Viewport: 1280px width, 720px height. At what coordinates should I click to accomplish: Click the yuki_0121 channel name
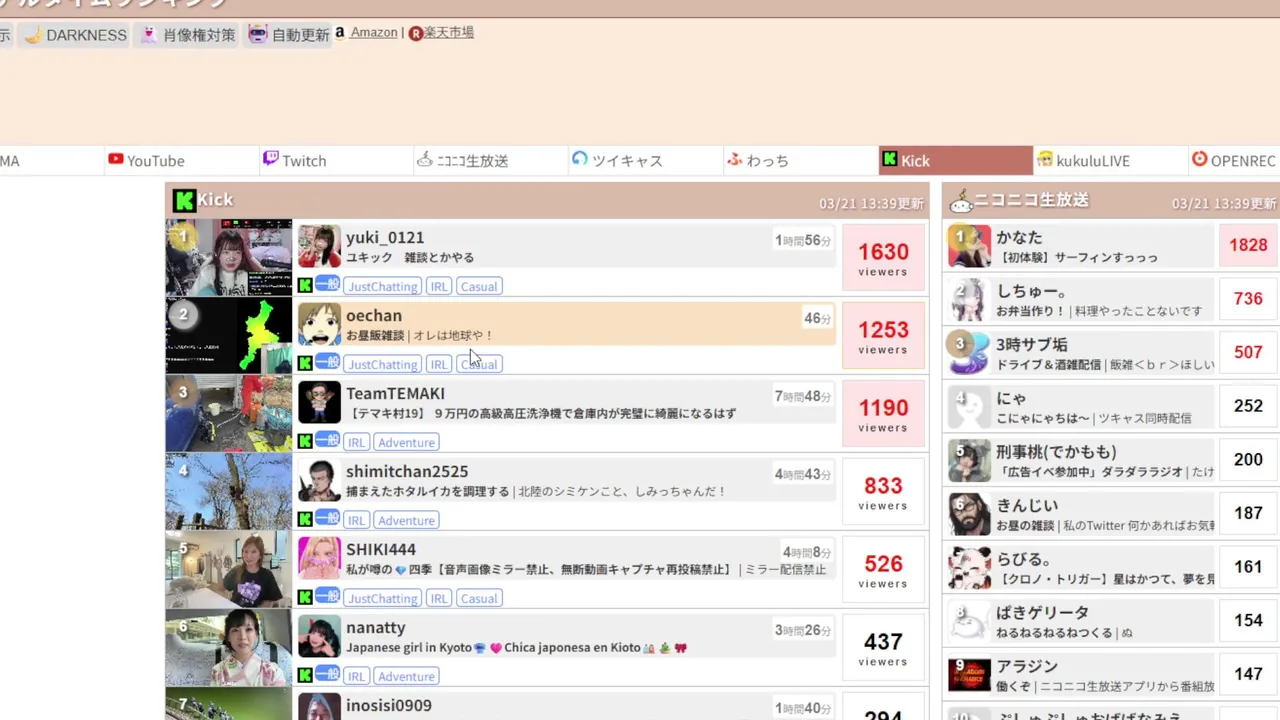tap(385, 238)
